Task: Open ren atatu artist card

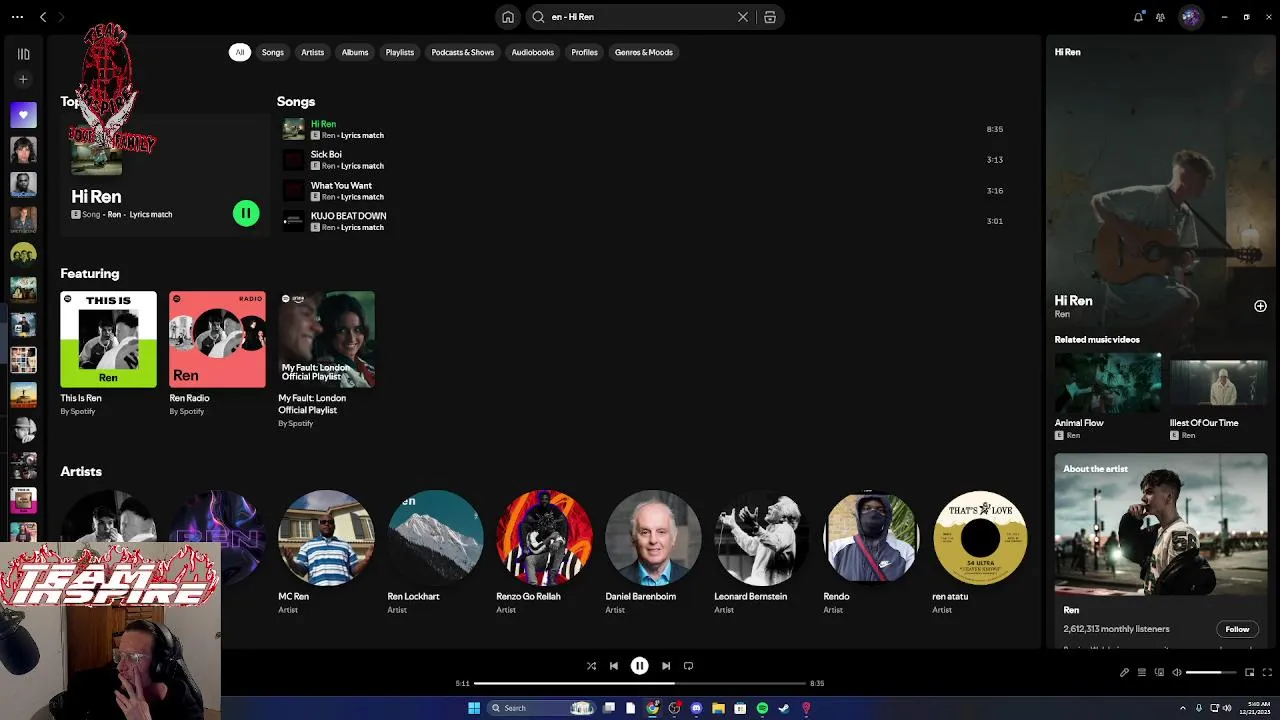Action: (x=980, y=551)
